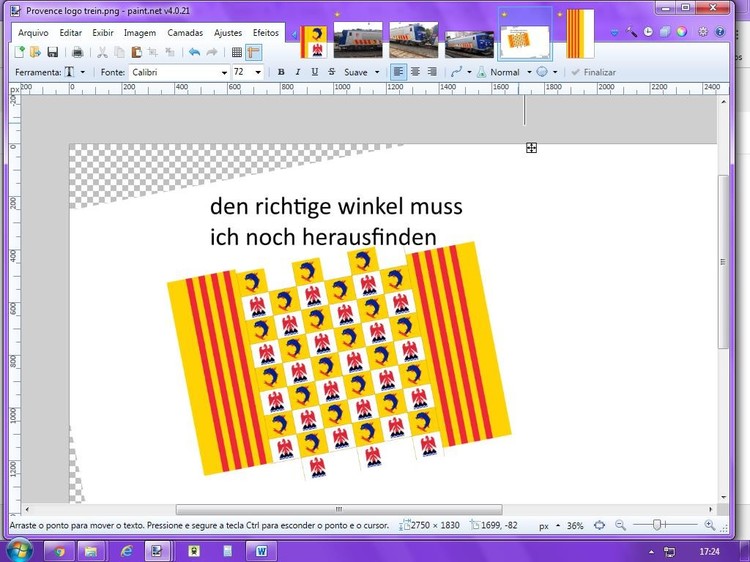Click the Paste clipboard icon
The height and width of the screenshot is (562, 750).
[x=136, y=52]
